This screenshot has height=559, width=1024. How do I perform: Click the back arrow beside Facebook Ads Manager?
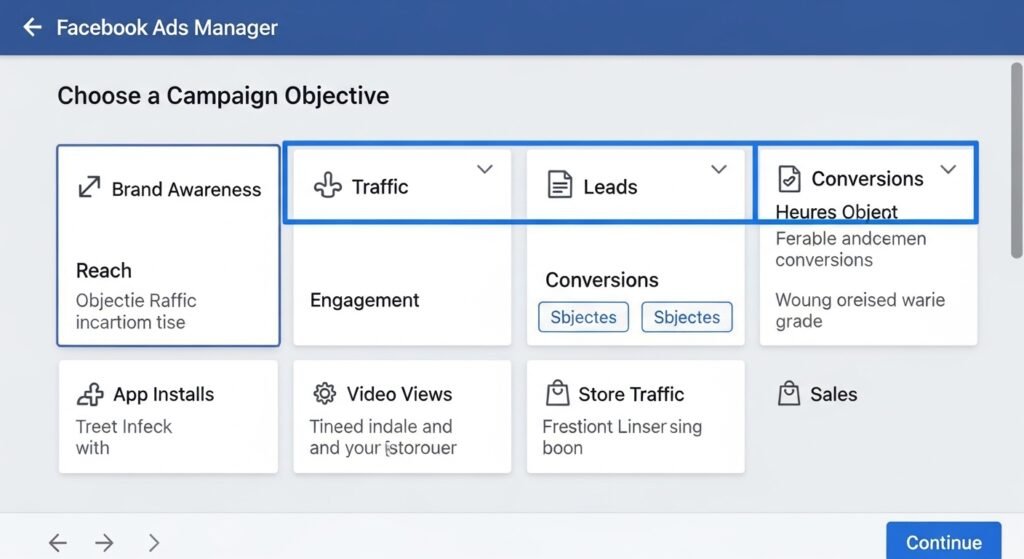point(32,27)
